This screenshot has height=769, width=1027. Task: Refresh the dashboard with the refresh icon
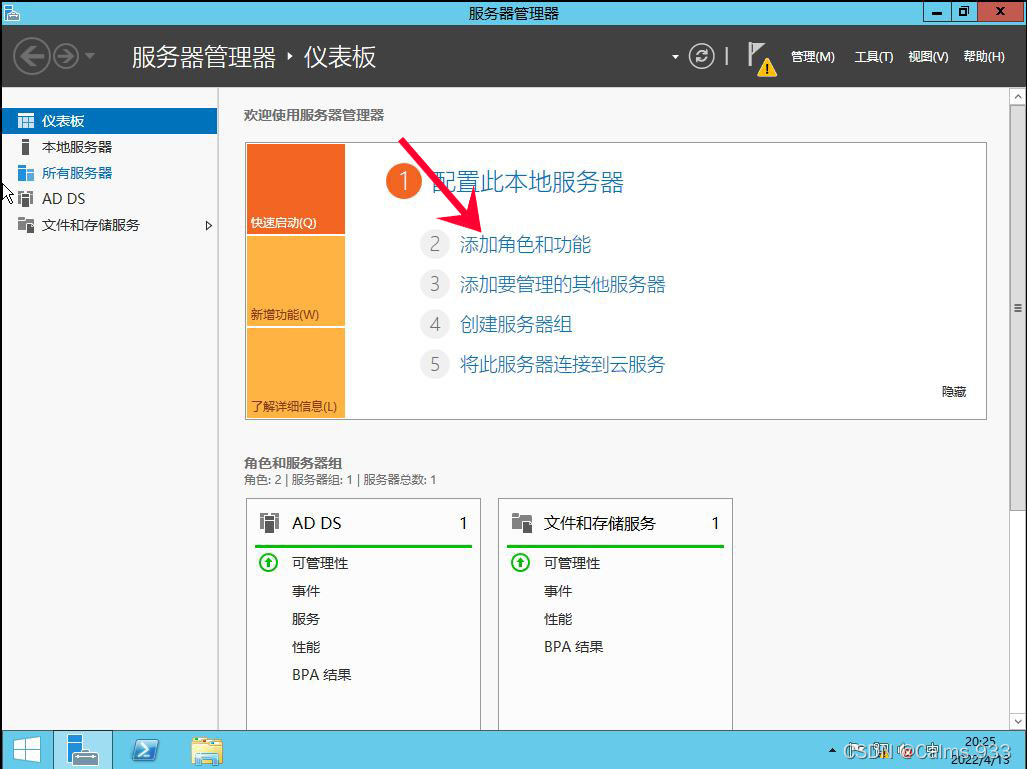tap(701, 56)
